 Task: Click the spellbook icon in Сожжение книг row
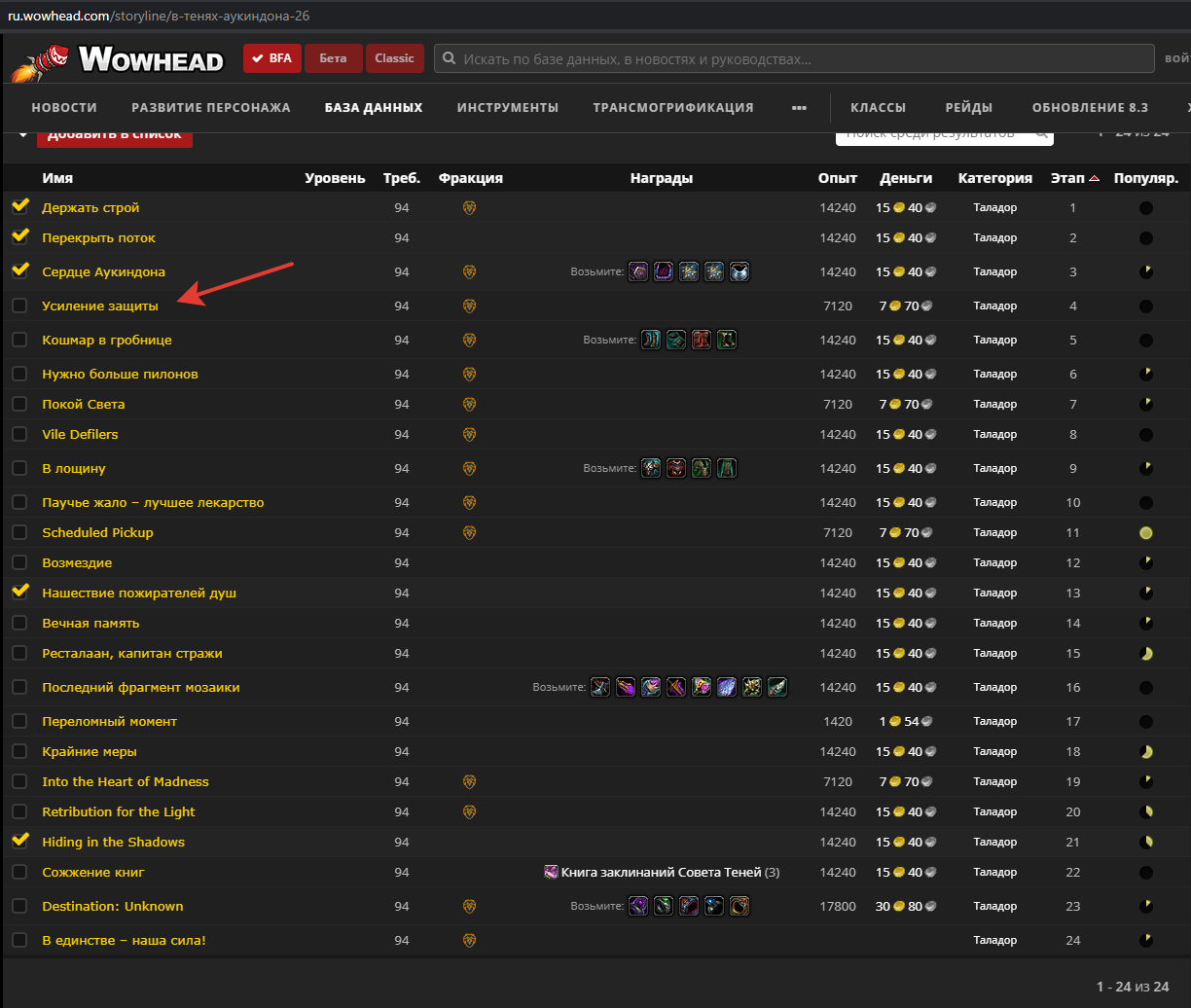pos(551,873)
